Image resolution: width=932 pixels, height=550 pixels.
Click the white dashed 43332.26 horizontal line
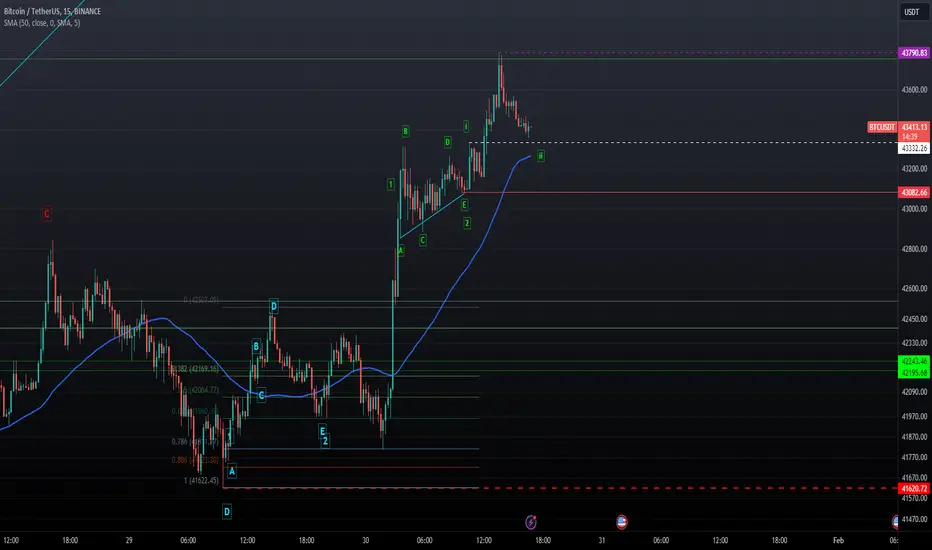coord(684,143)
